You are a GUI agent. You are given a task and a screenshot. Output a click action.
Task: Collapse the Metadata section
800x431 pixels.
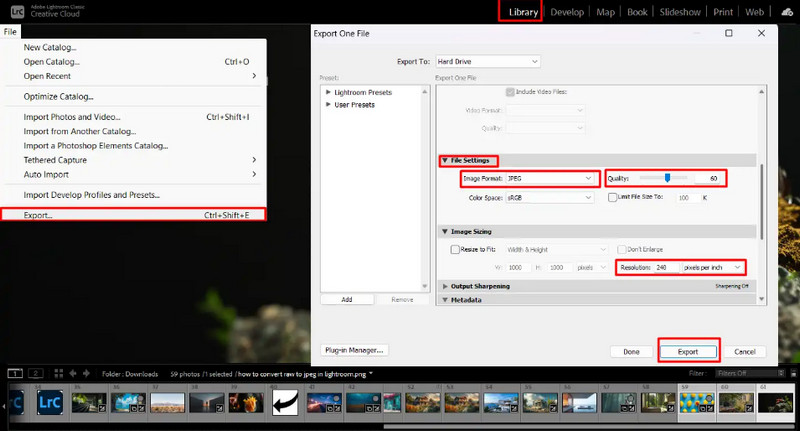(x=445, y=300)
